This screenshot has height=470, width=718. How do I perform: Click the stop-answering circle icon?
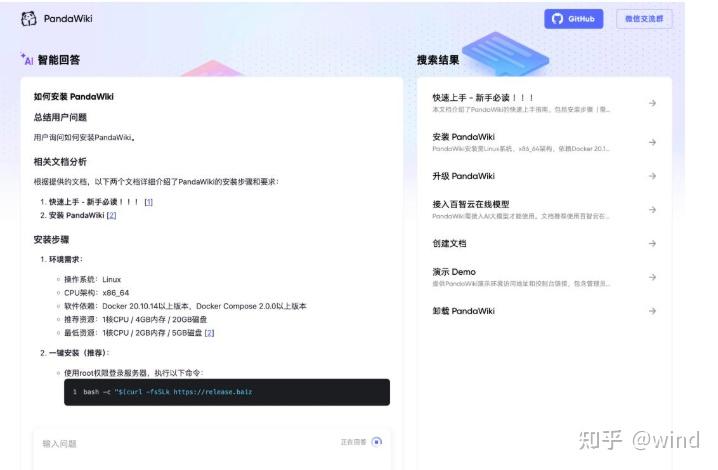tap(376, 442)
